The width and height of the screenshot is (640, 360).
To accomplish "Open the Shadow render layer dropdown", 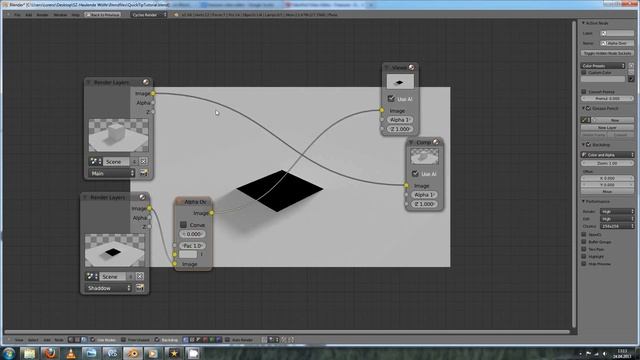I will click(x=109, y=288).
